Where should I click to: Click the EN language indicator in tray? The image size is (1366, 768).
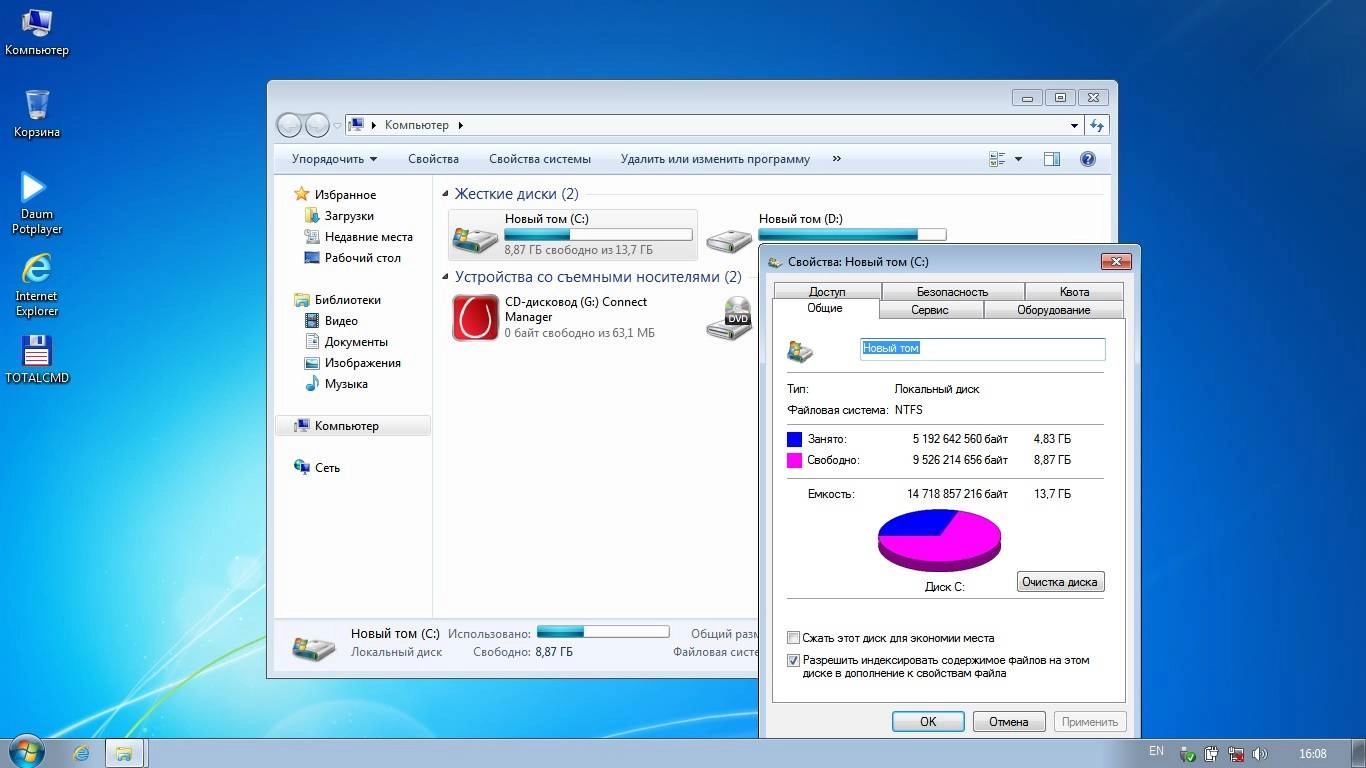(x=1156, y=751)
